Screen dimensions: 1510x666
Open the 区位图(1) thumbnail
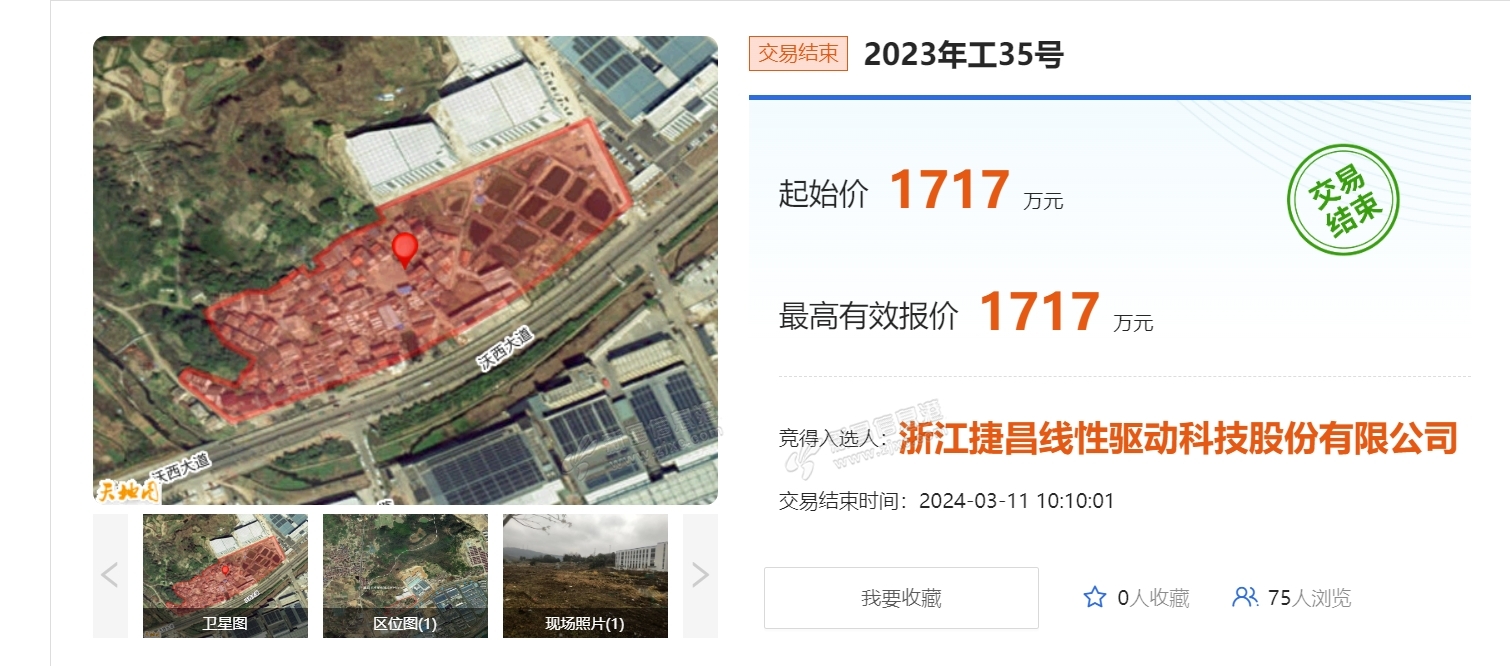405,575
